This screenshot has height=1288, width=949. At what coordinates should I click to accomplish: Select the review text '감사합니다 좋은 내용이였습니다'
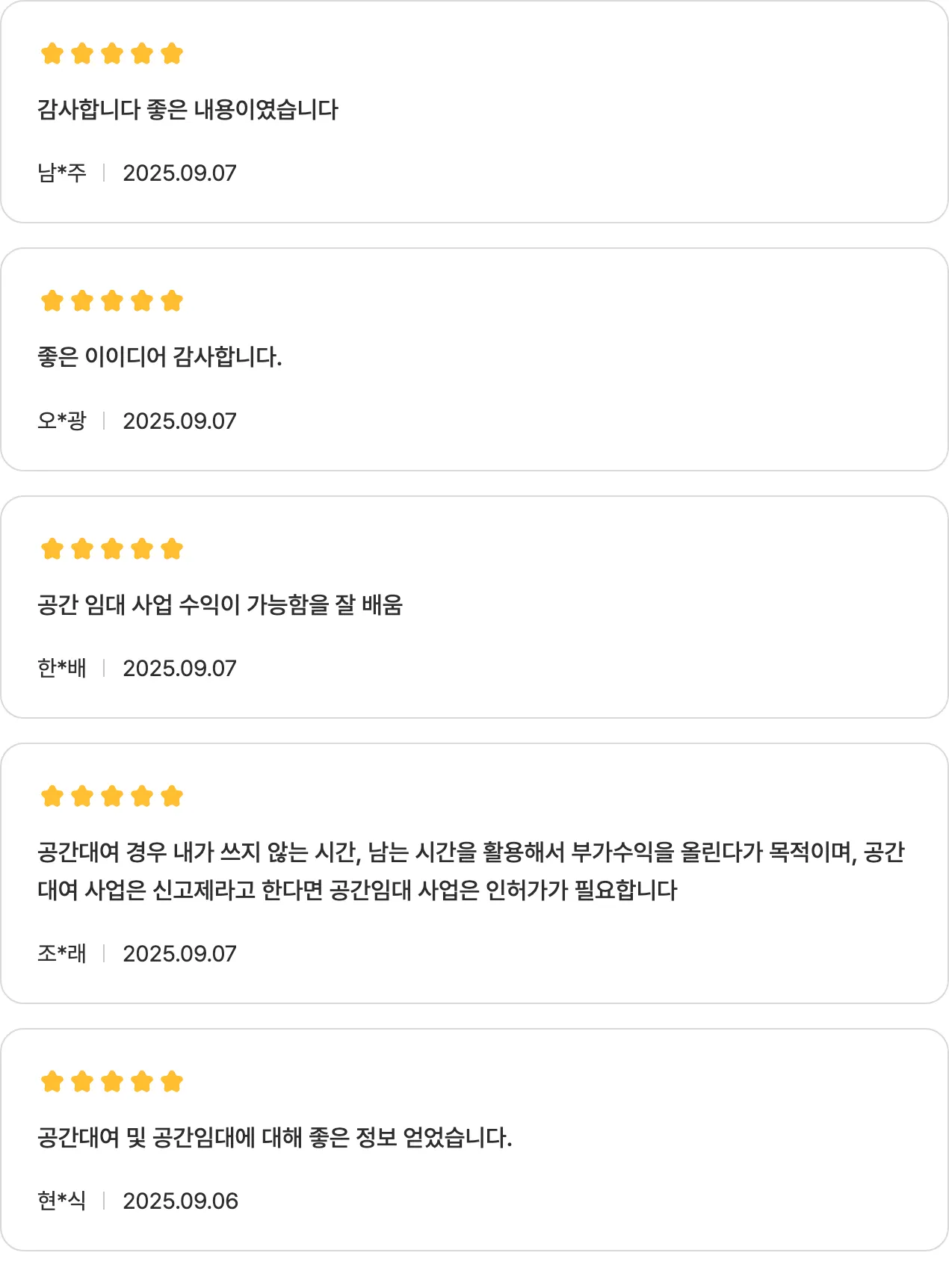click(x=188, y=110)
